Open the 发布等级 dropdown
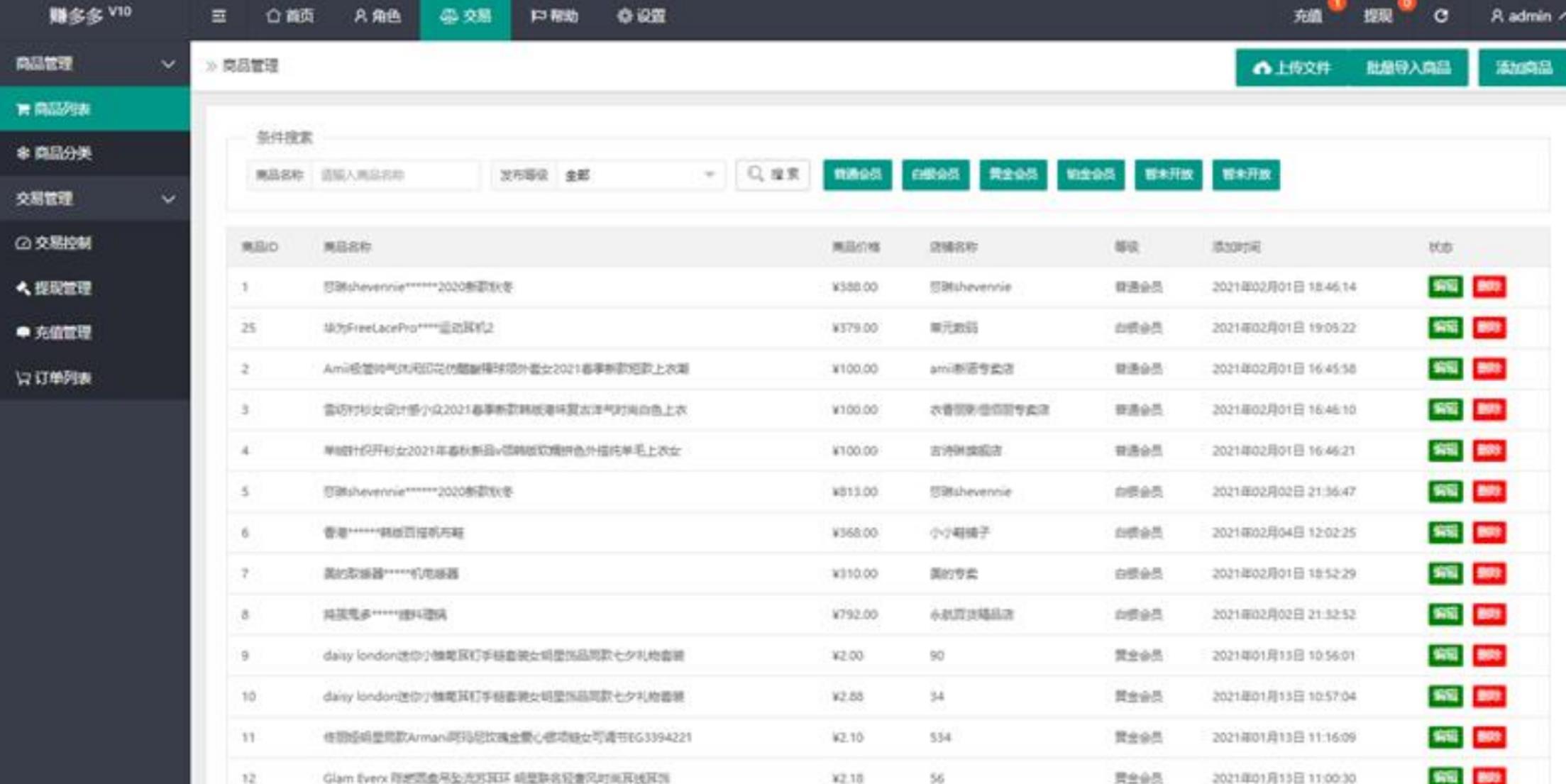1566x784 pixels. pyautogui.click(x=639, y=176)
